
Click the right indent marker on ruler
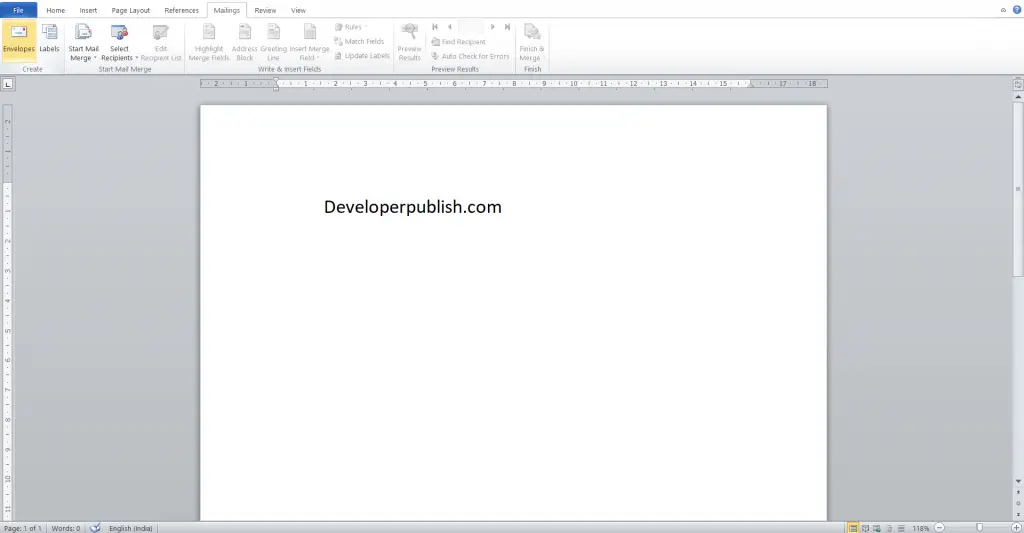point(751,85)
